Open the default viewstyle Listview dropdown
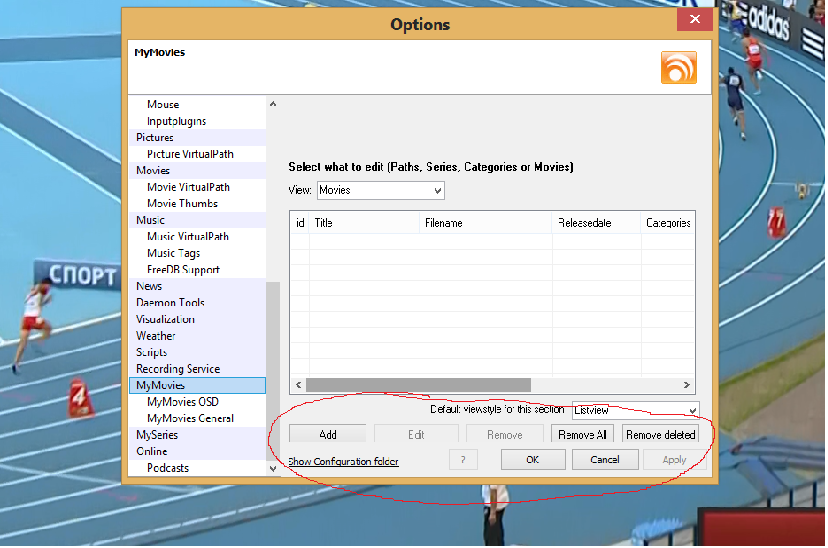This screenshot has width=828, height=548. tap(635, 410)
